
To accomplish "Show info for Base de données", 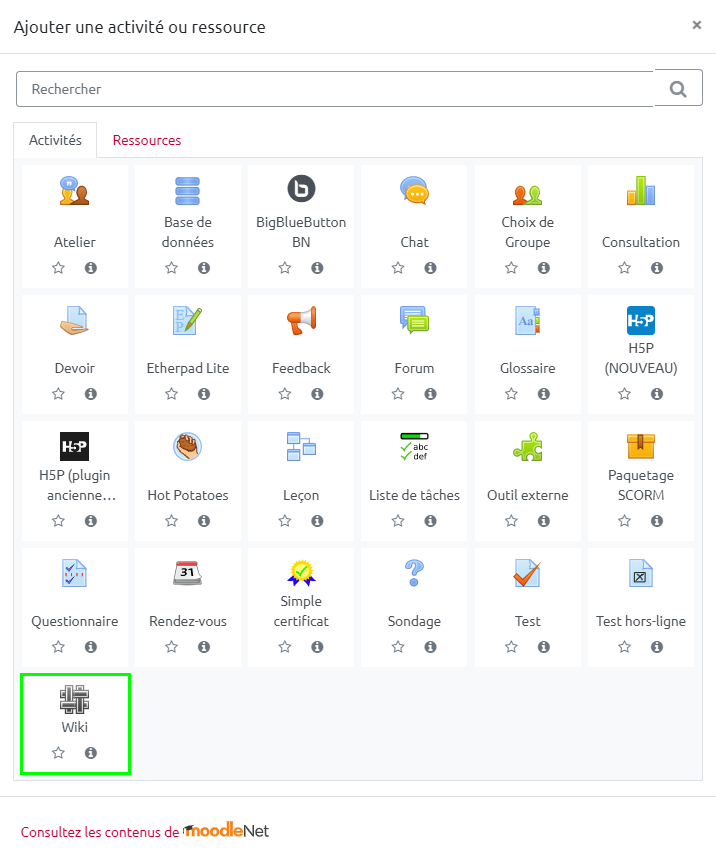I will click(x=204, y=268).
